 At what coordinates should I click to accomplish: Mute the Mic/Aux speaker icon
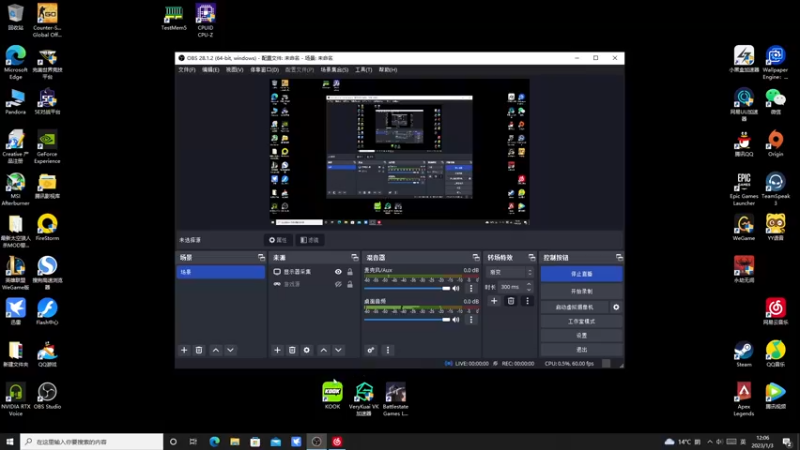click(x=456, y=288)
